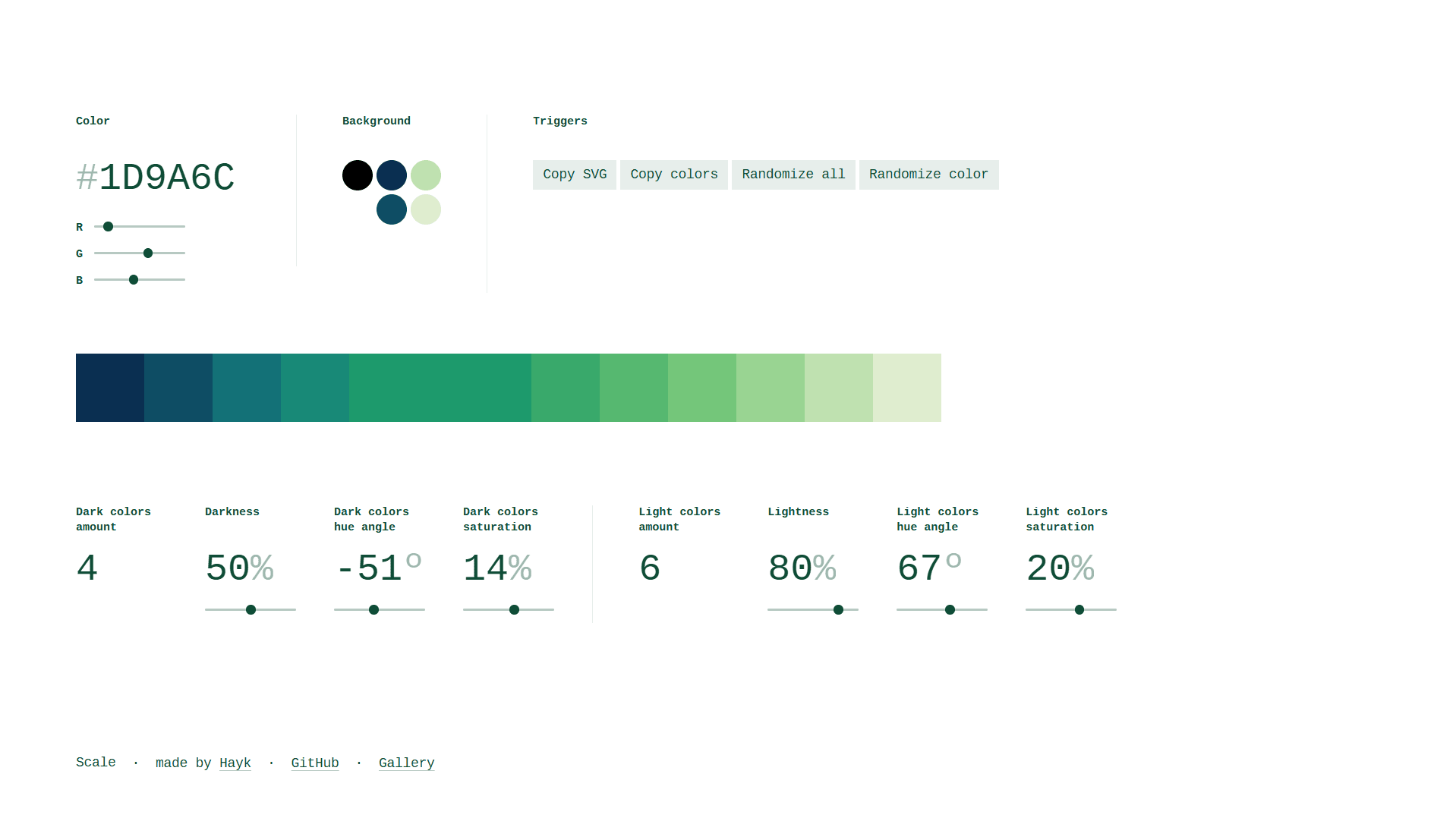Open the Gallery link
Screen dimensions: 1456x818
[x=407, y=763]
